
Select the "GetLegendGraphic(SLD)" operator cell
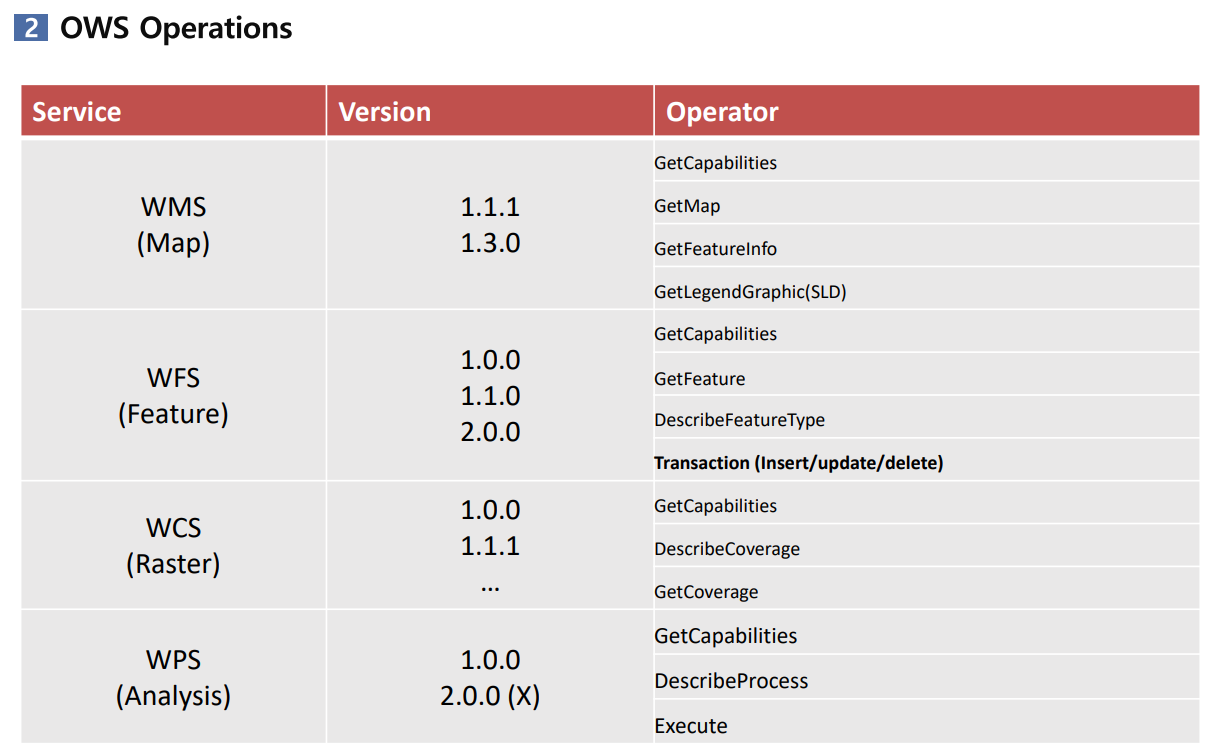927,290
